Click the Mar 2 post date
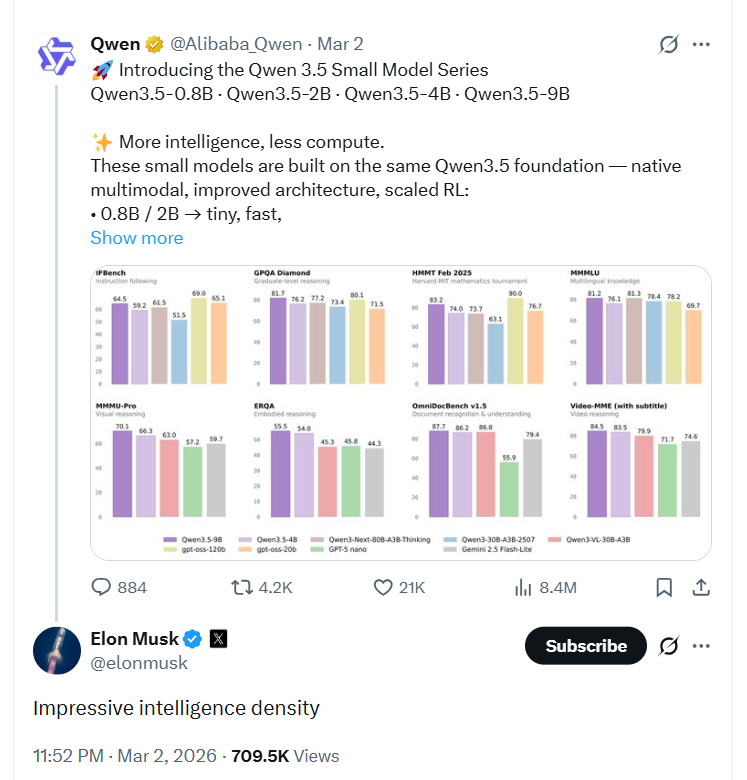747x780 pixels. [x=340, y=44]
